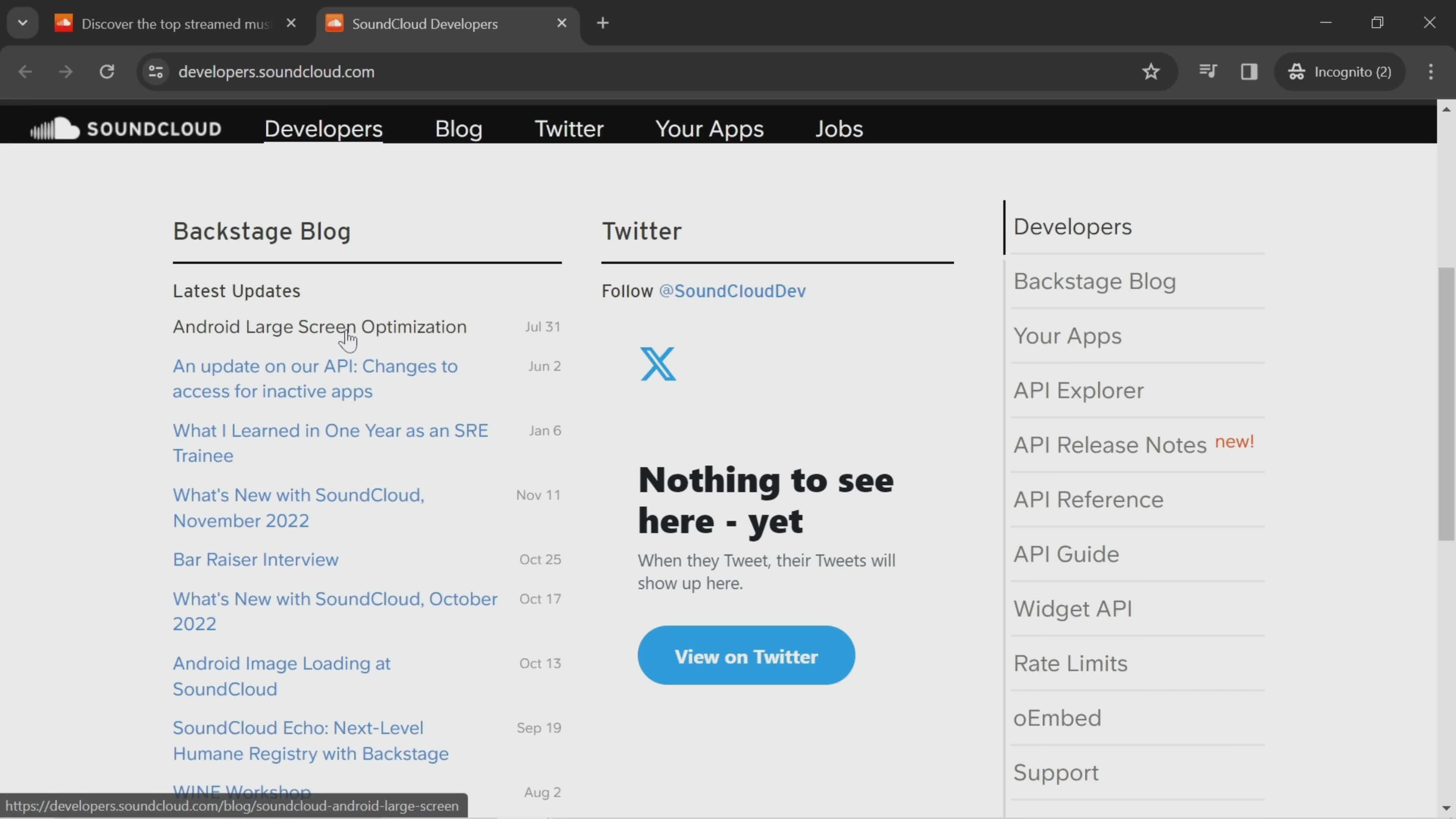Click the X (Twitter) logo icon
This screenshot has height=819, width=1456.
point(658,364)
